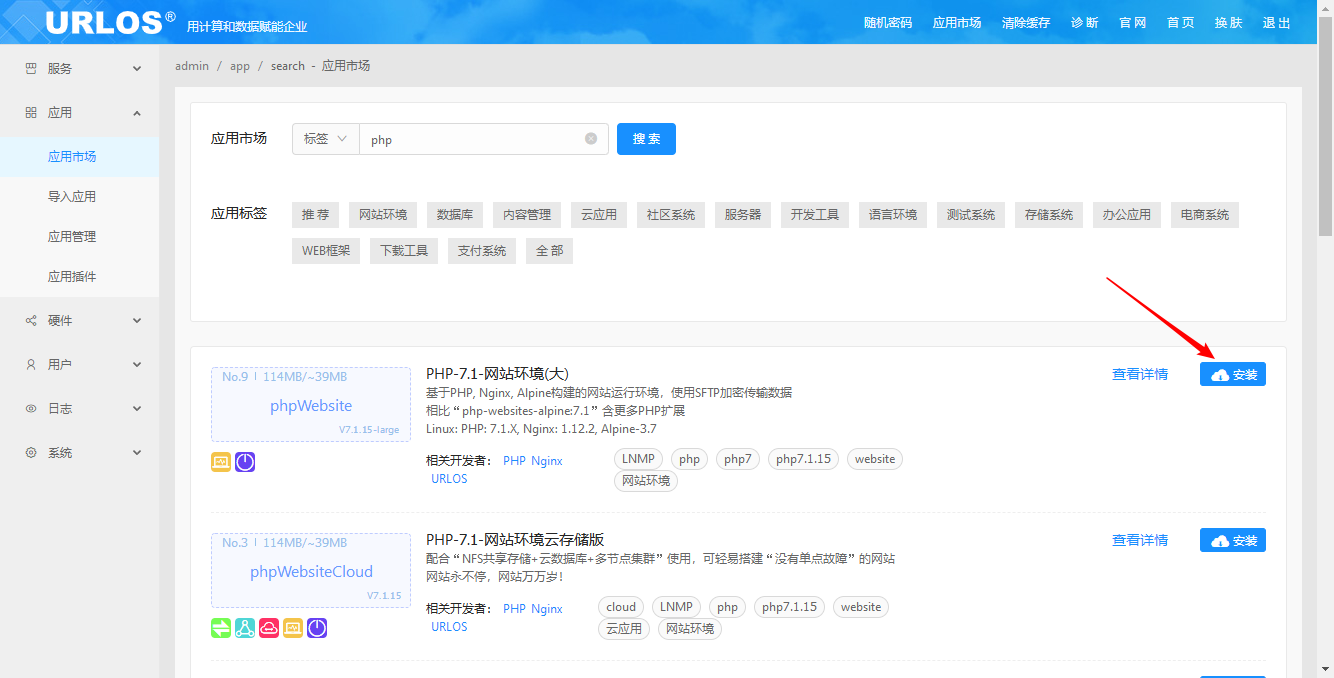
Task: Click yellow website icon under phpWebsiteCloud card
Action: point(293,628)
